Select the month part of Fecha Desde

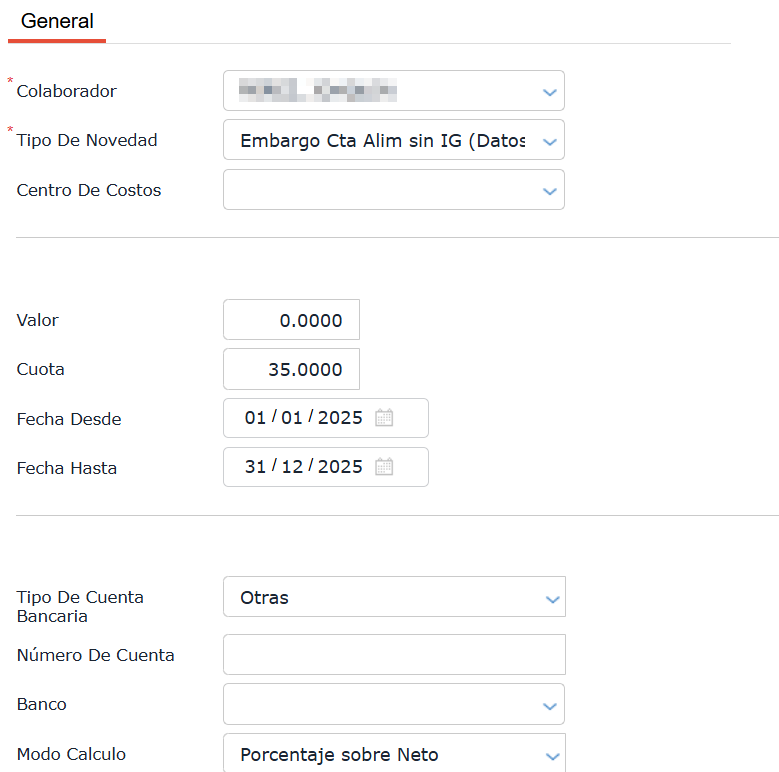click(292, 418)
